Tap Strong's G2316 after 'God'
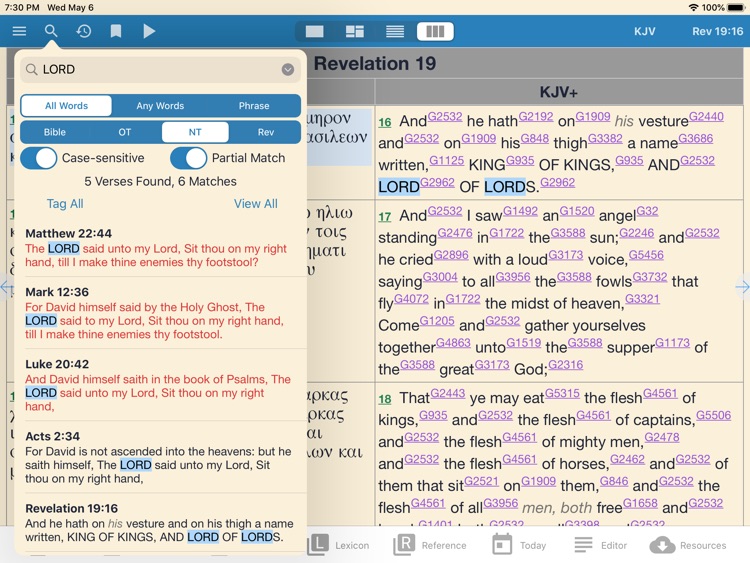The height and width of the screenshot is (563, 750). pos(566,365)
